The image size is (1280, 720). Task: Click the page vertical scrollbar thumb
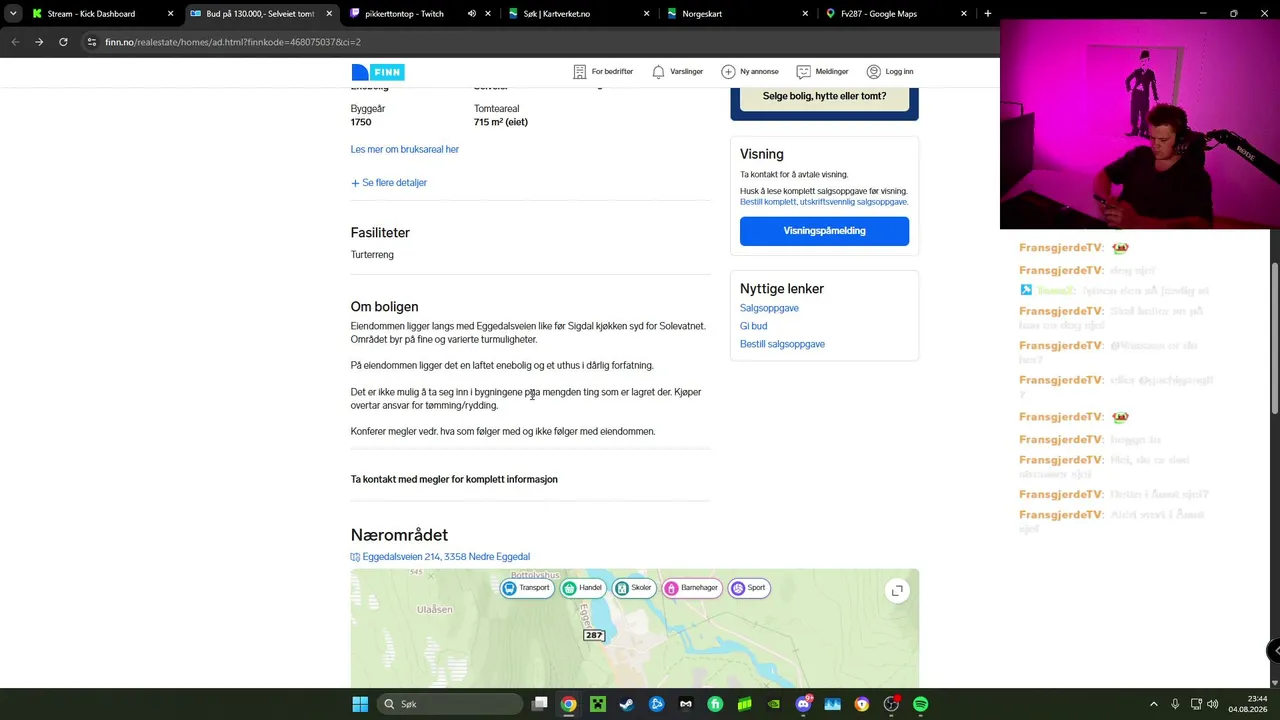coord(1274,337)
